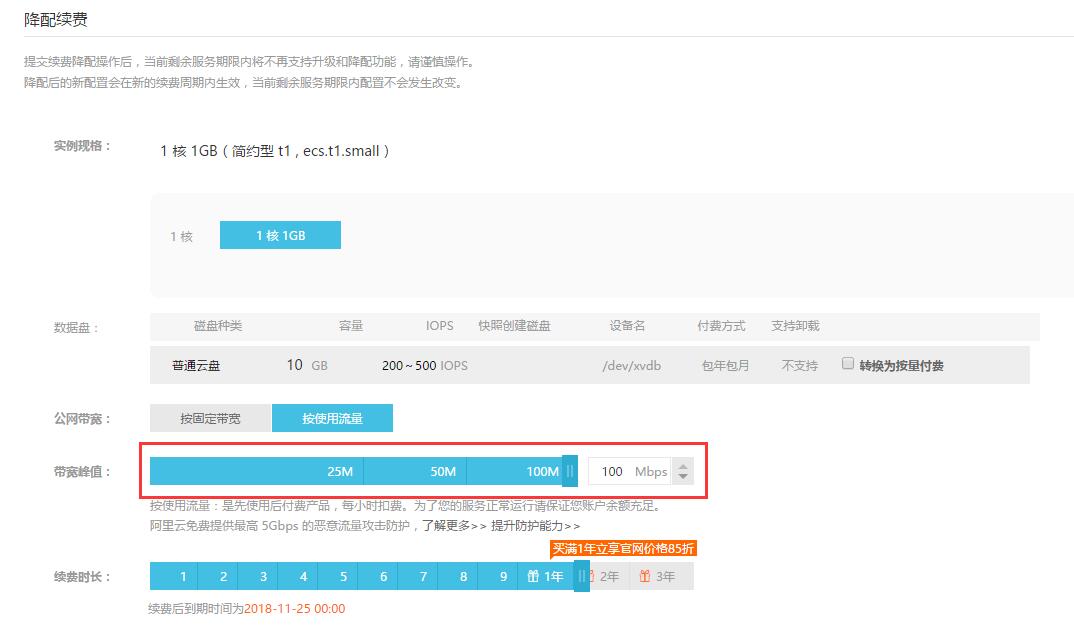
Task: Choose 9 months renewal duration
Action: coord(503,576)
